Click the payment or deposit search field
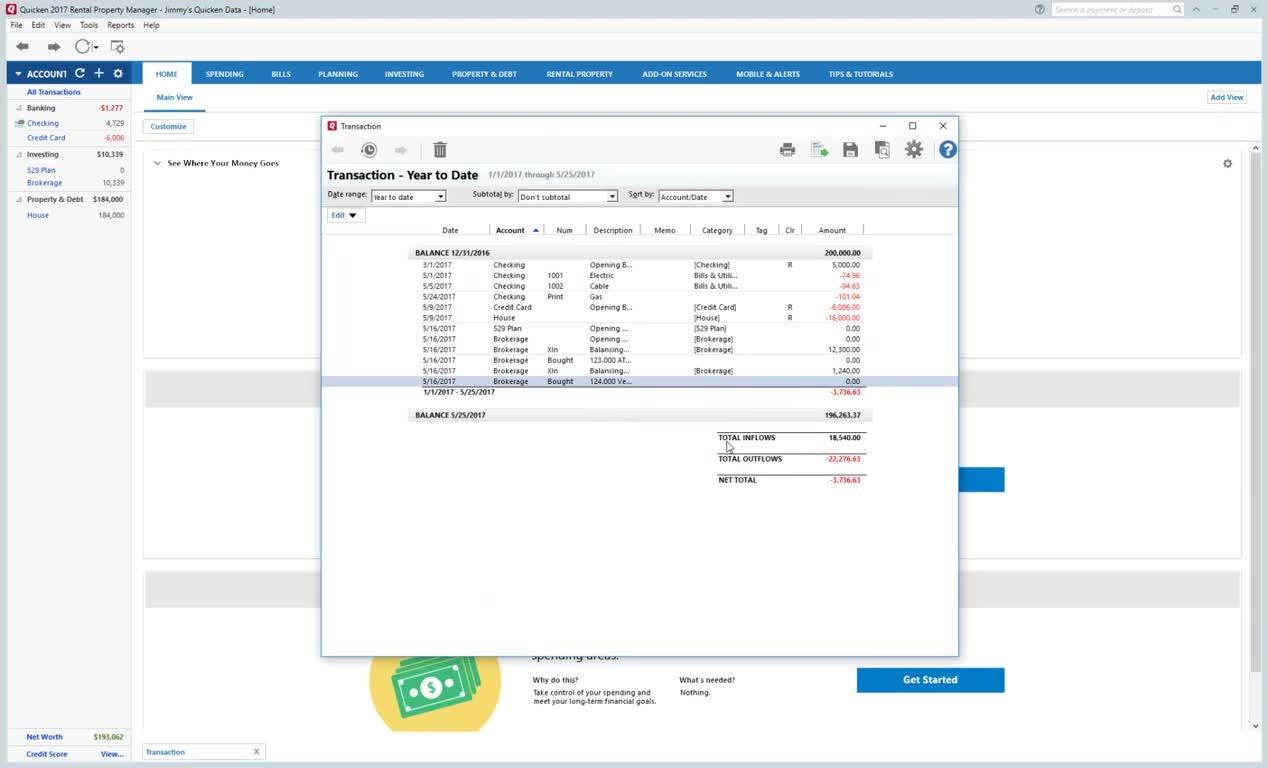The width and height of the screenshot is (1268, 768). (x=1110, y=10)
